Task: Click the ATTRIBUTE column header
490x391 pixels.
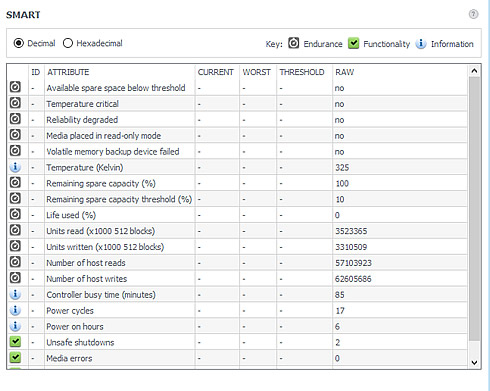Action: pos(68,72)
